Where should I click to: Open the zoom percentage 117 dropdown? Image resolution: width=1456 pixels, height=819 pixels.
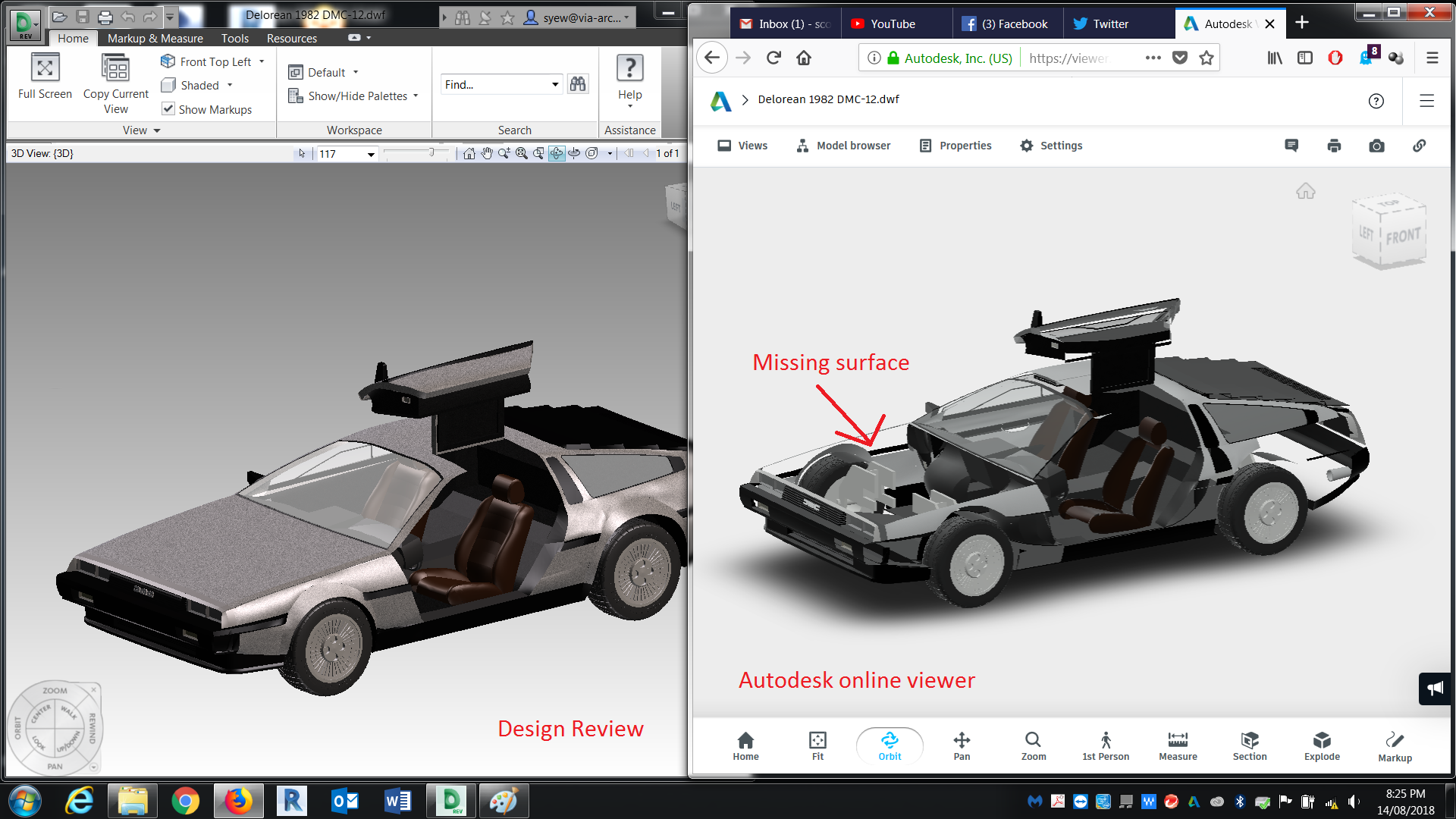click(x=371, y=154)
